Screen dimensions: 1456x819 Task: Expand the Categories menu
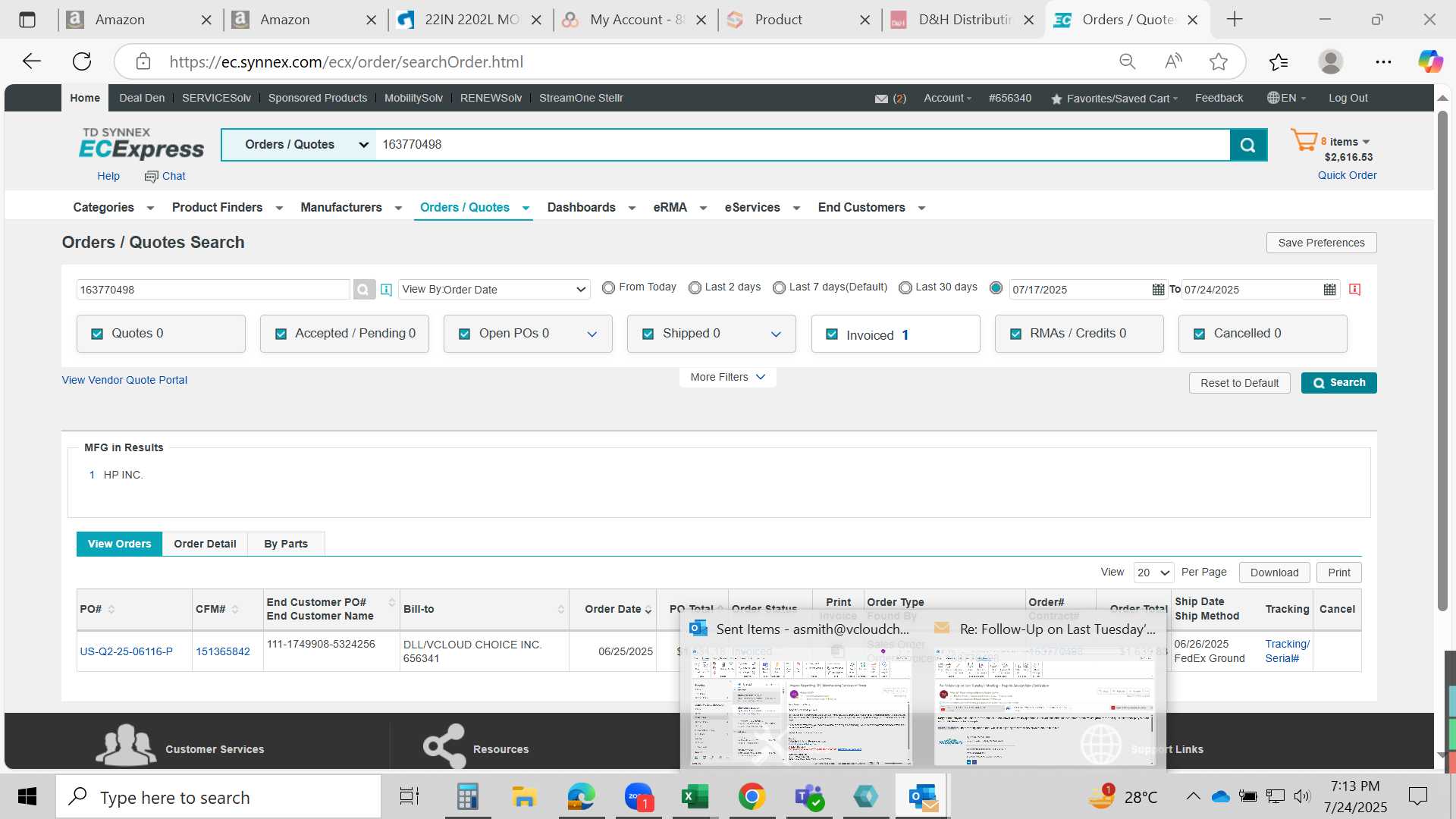[x=113, y=208]
